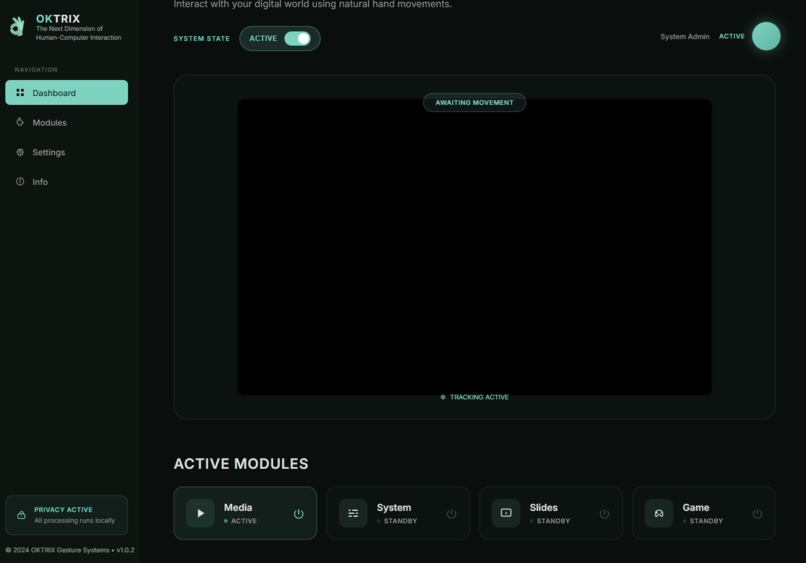This screenshot has width=806, height=563.
Task: Click the SYSTEM STATE label
Action: tap(202, 39)
